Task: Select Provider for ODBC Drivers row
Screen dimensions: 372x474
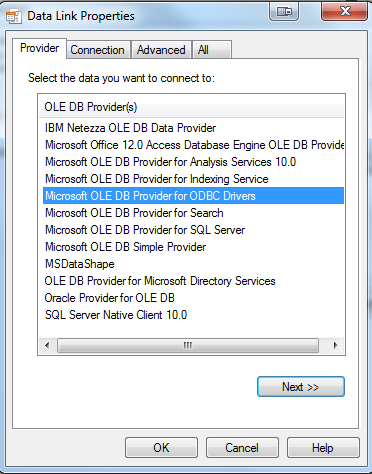Action: pyautogui.click(x=193, y=196)
